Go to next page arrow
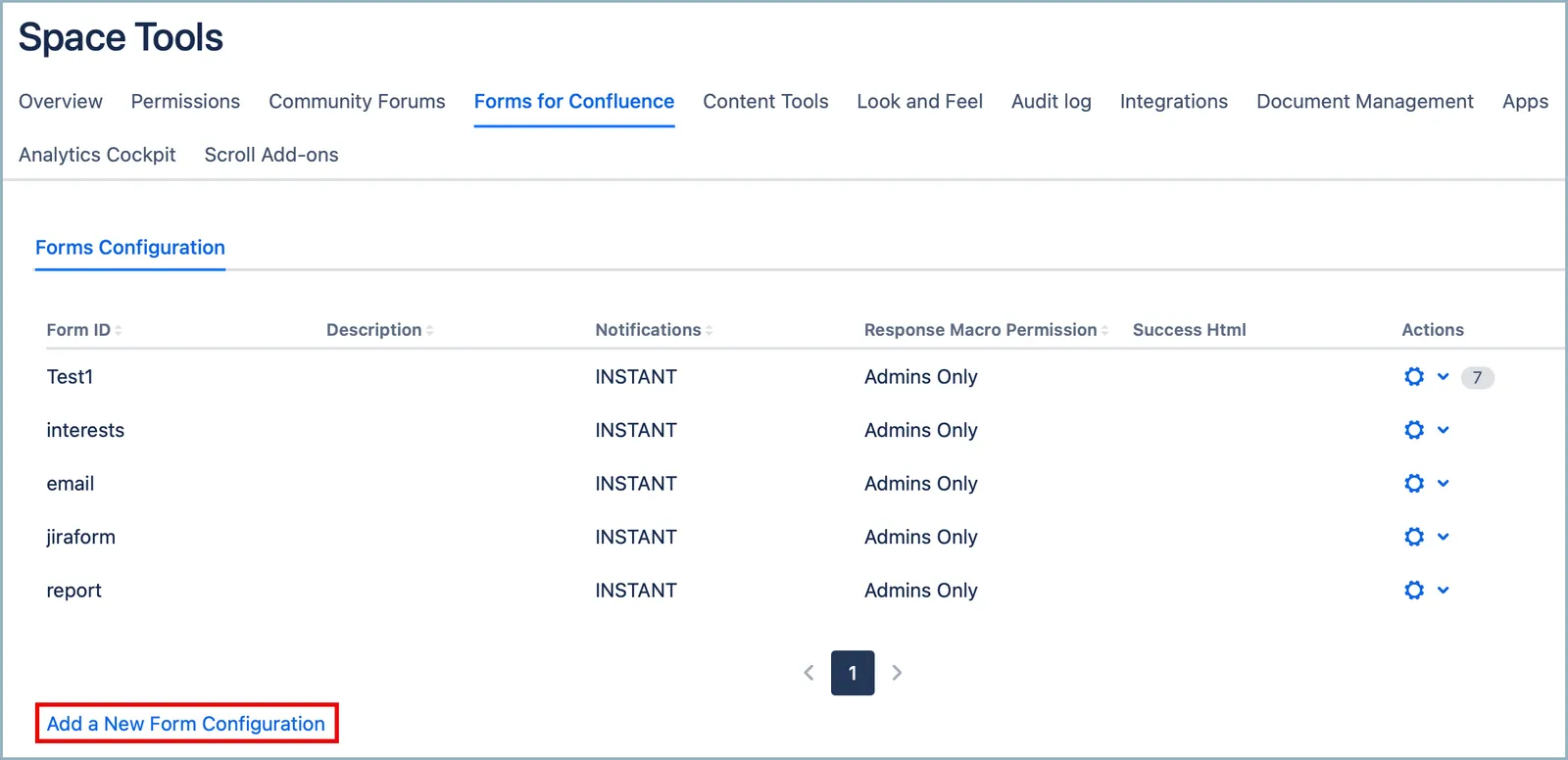Viewport: 1568px width, 760px height. point(897,673)
